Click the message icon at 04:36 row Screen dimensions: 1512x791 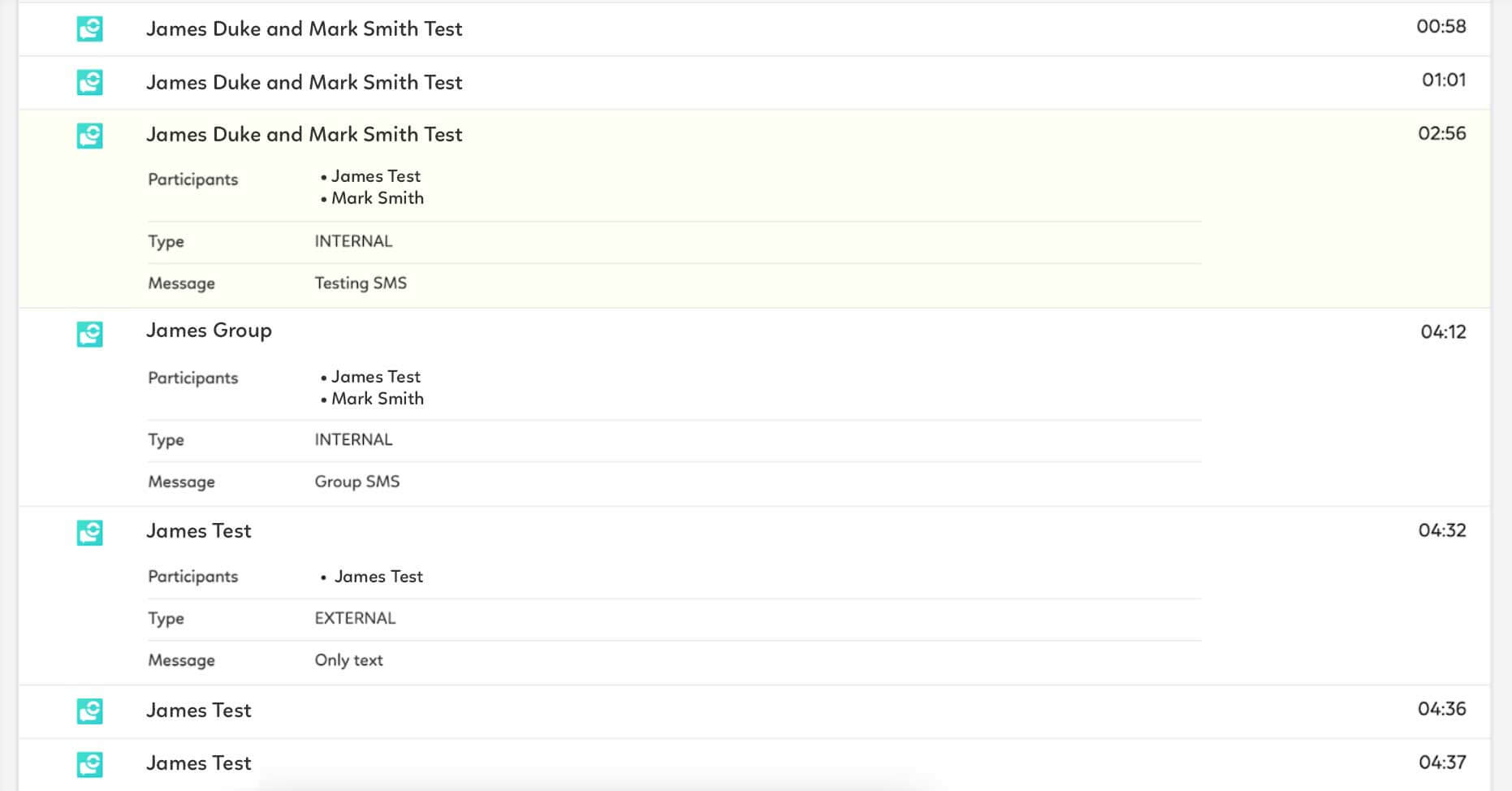pyautogui.click(x=89, y=711)
